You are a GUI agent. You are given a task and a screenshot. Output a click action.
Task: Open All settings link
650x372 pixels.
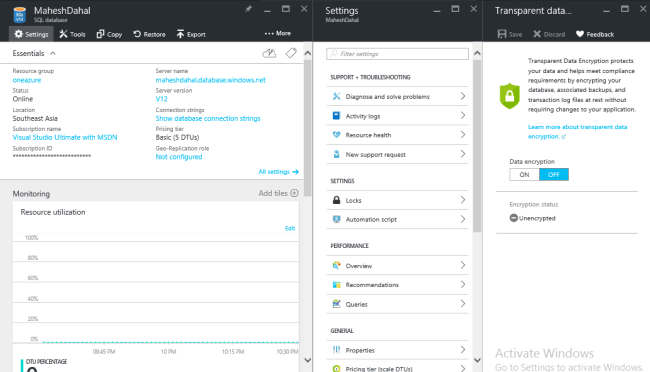279,172
